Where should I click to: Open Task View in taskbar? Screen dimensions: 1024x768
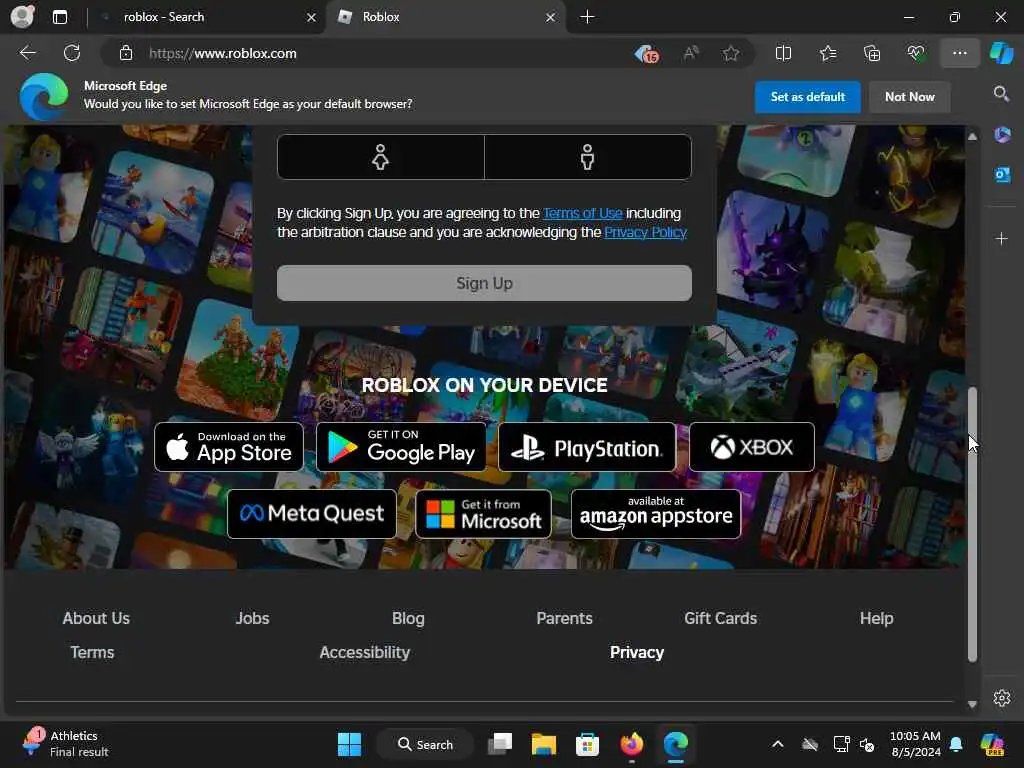(500, 744)
